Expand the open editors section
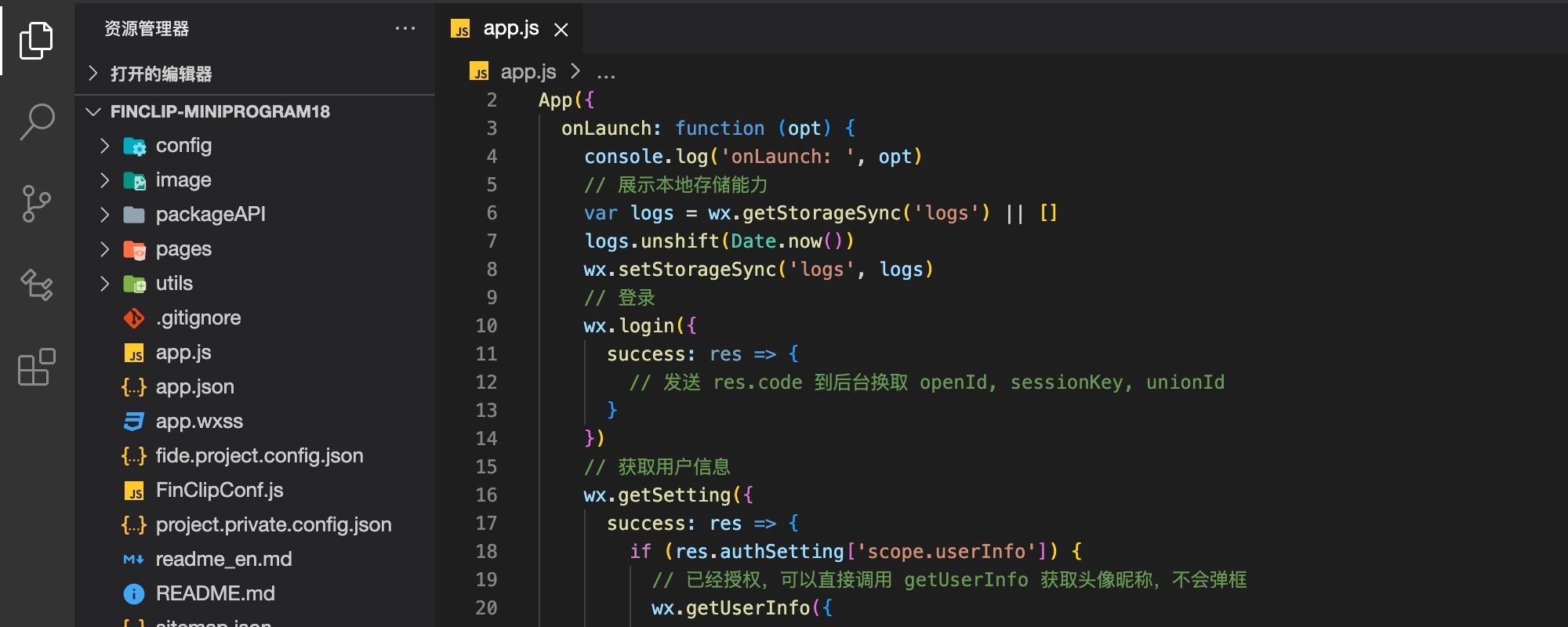Viewport: 1568px width, 627px height. (x=93, y=74)
